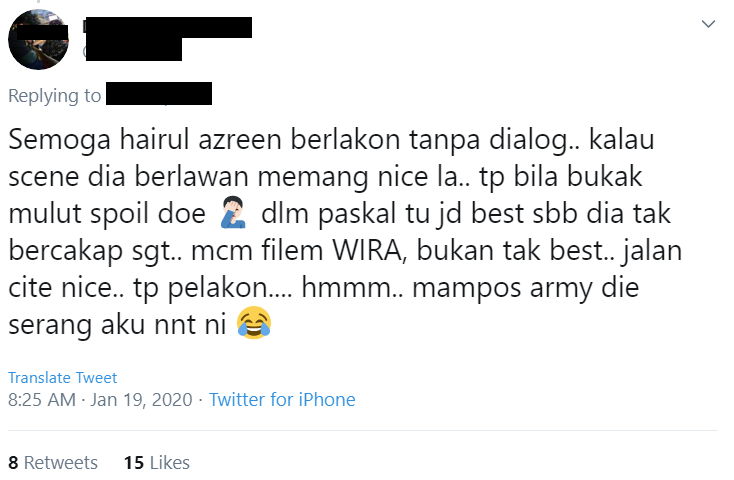734x480 pixels.
Task: Click the Twitter for iPhone source link
Action: [x=282, y=399]
